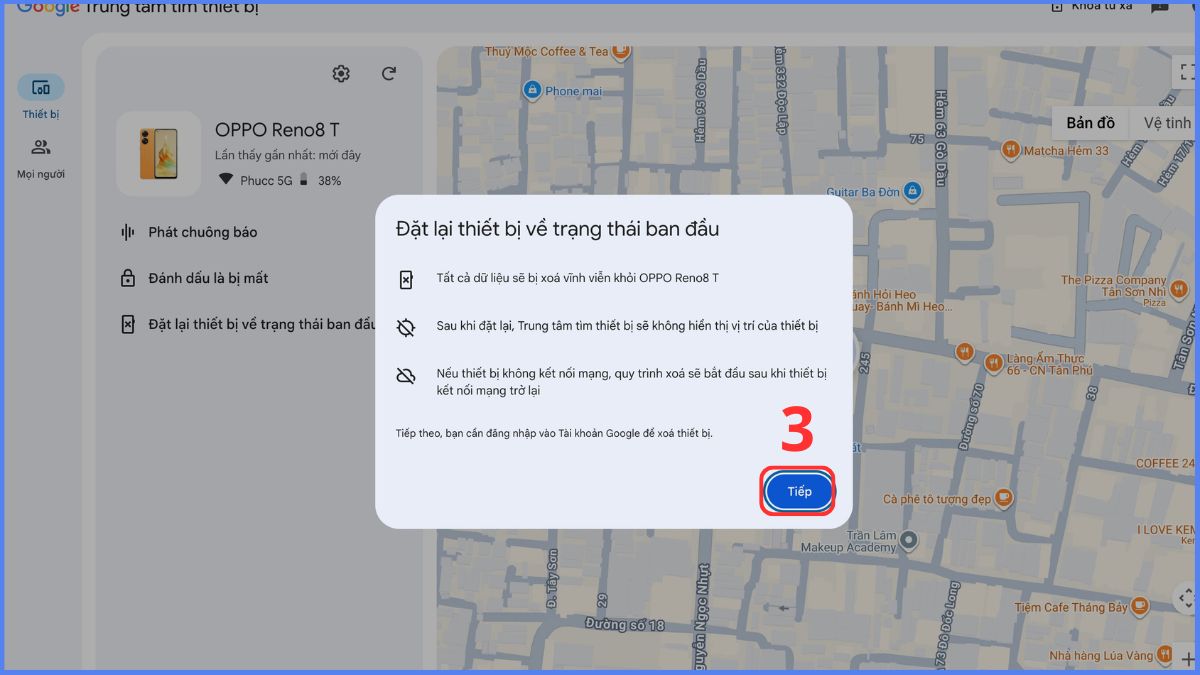Open the settings gear in device panel

[341, 74]
